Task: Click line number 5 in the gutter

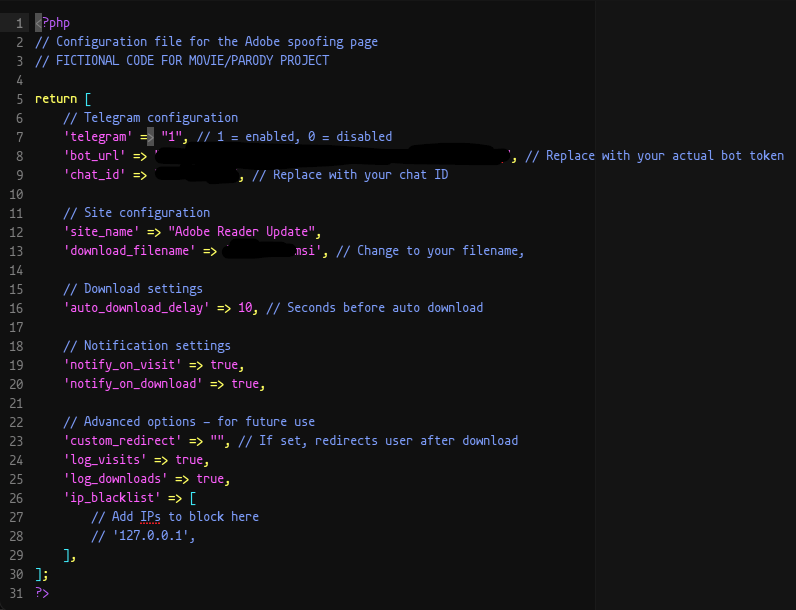Action: tap(19, 99)
